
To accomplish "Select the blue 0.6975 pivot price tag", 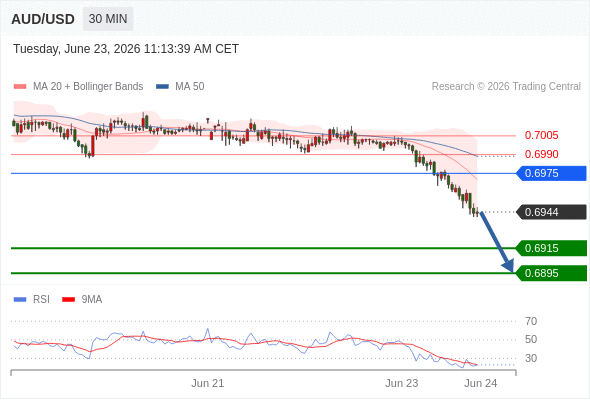I will click(x=551, y=173).
